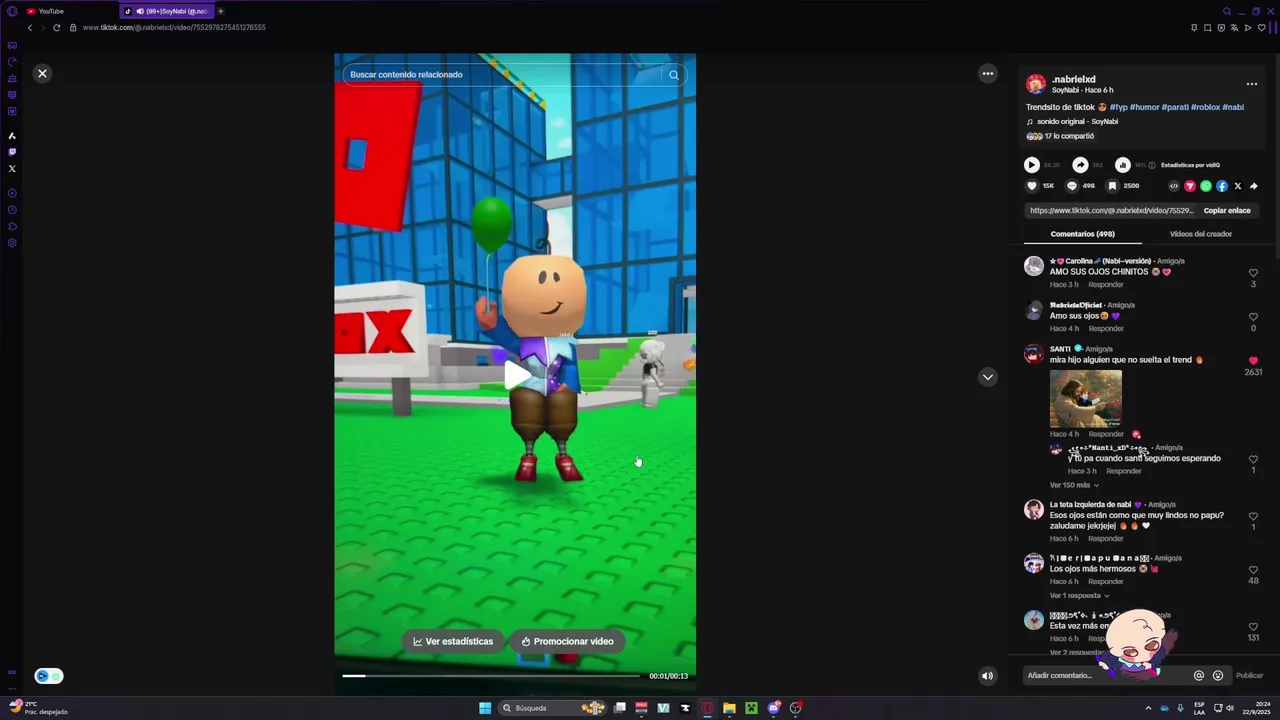Reply to Carolina's comment via Responder
This screenshot has height=720, width=1280.
pos(1106,285)
